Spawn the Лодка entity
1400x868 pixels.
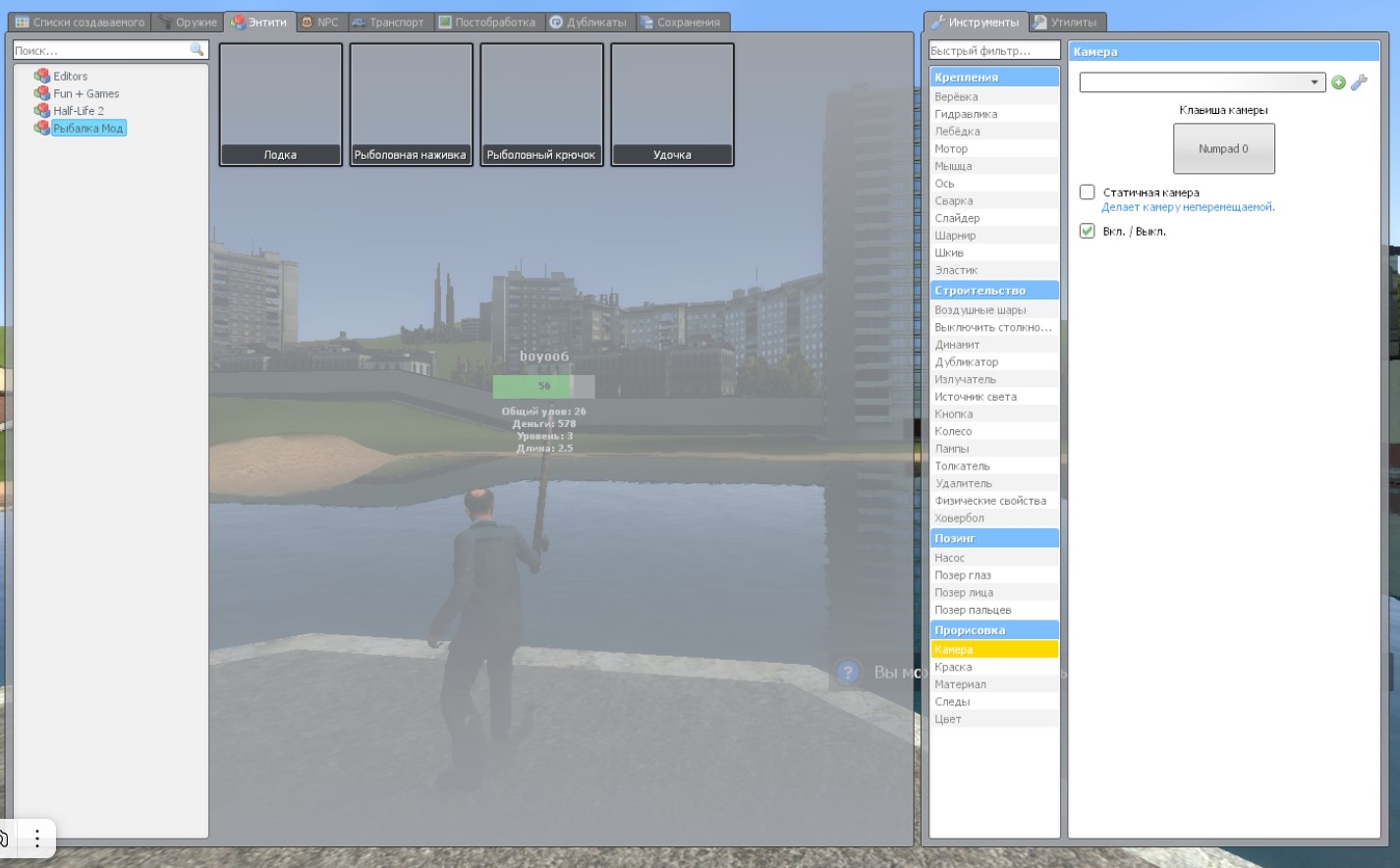click(x=280, y=104)
